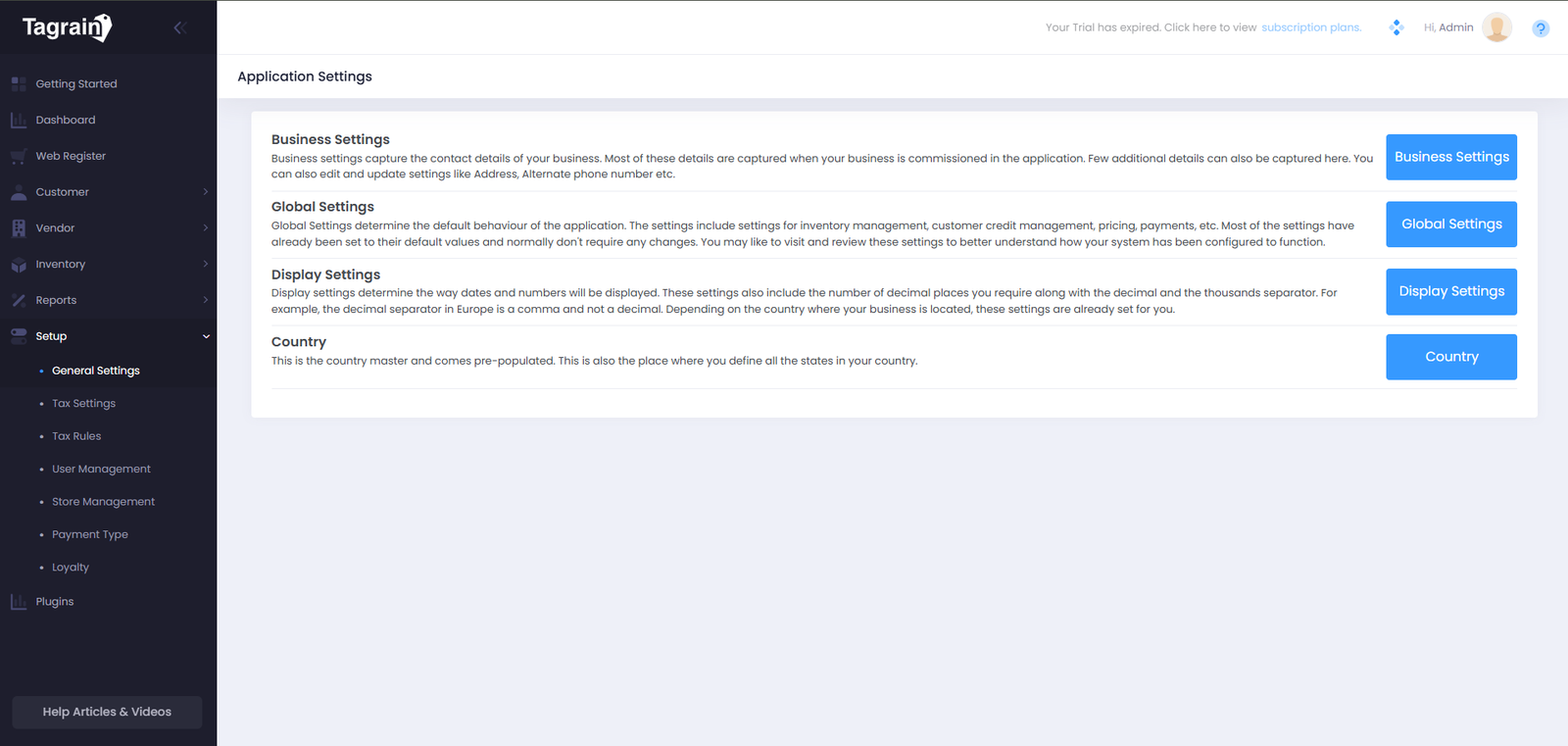1568x746 pixels.
Task: Open the Dashboard chart icon
Action: pyautogui.click(x=19, y=121)
